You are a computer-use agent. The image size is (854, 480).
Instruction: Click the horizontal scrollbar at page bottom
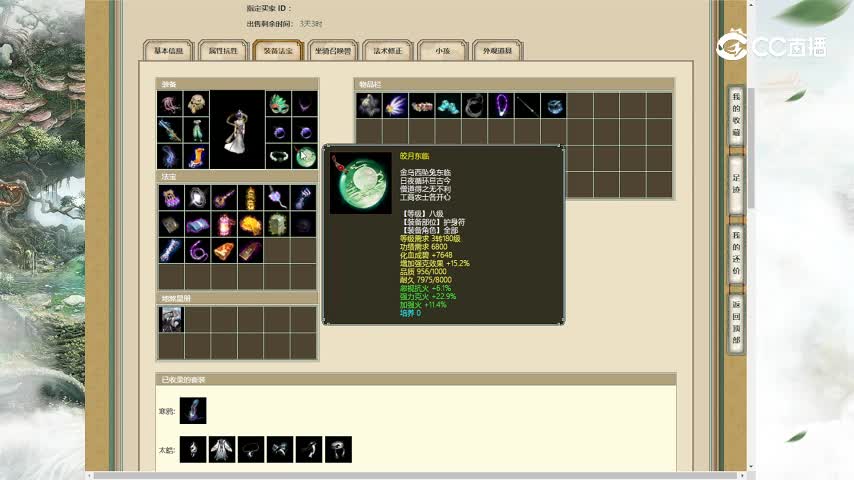pyautogui.click(x=417, y=476)
